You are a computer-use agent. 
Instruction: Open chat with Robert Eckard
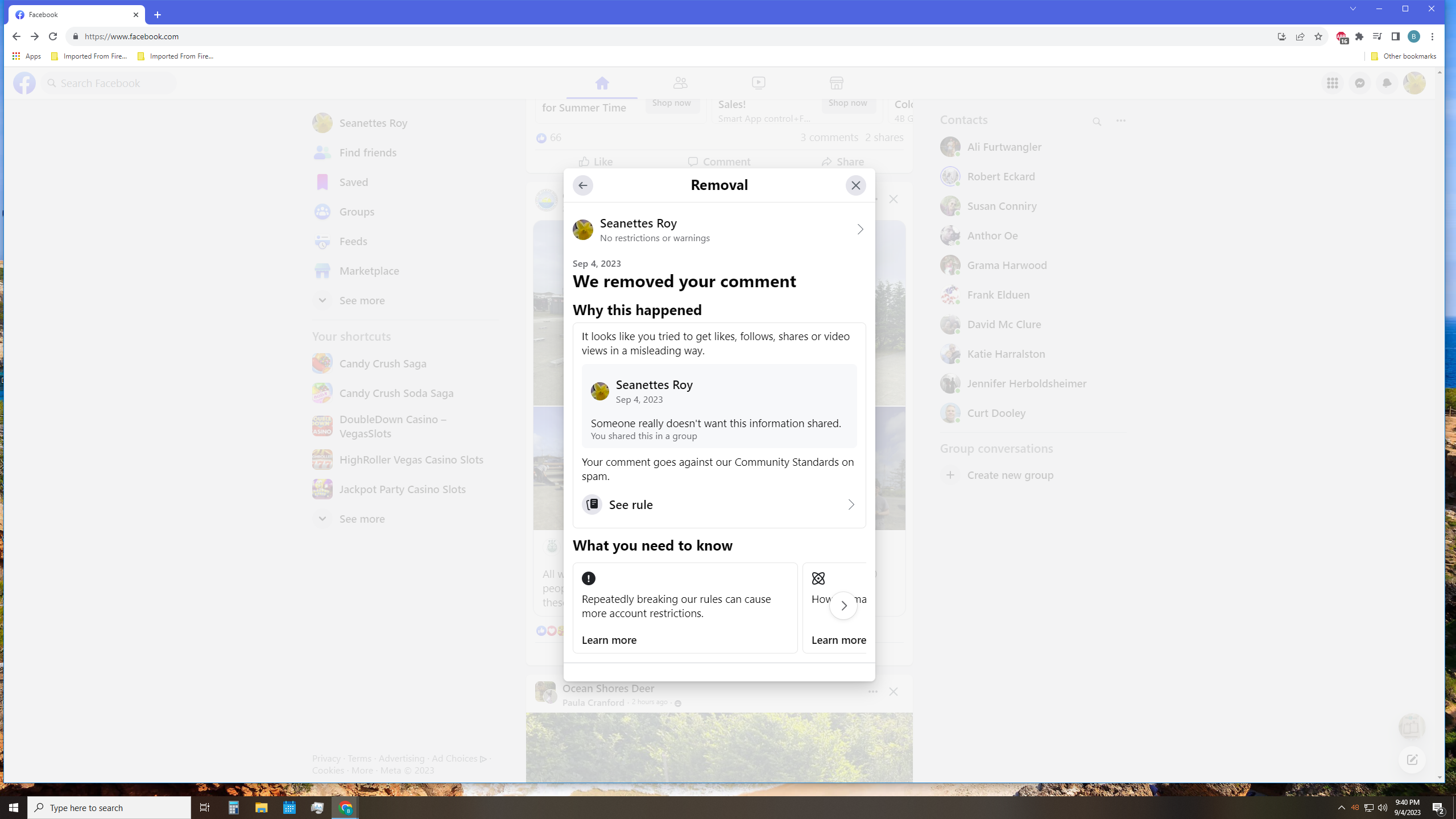tap(1033, 176)
